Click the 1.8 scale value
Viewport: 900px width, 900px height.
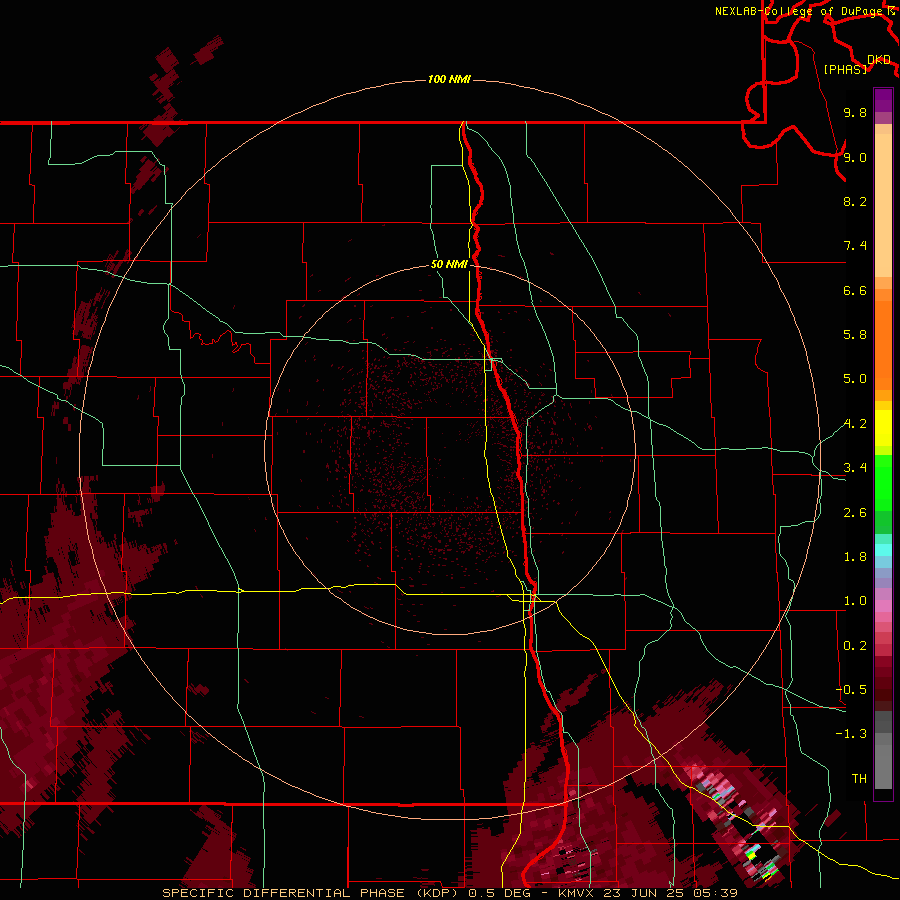pyautogui.click(x=855, y=557)
